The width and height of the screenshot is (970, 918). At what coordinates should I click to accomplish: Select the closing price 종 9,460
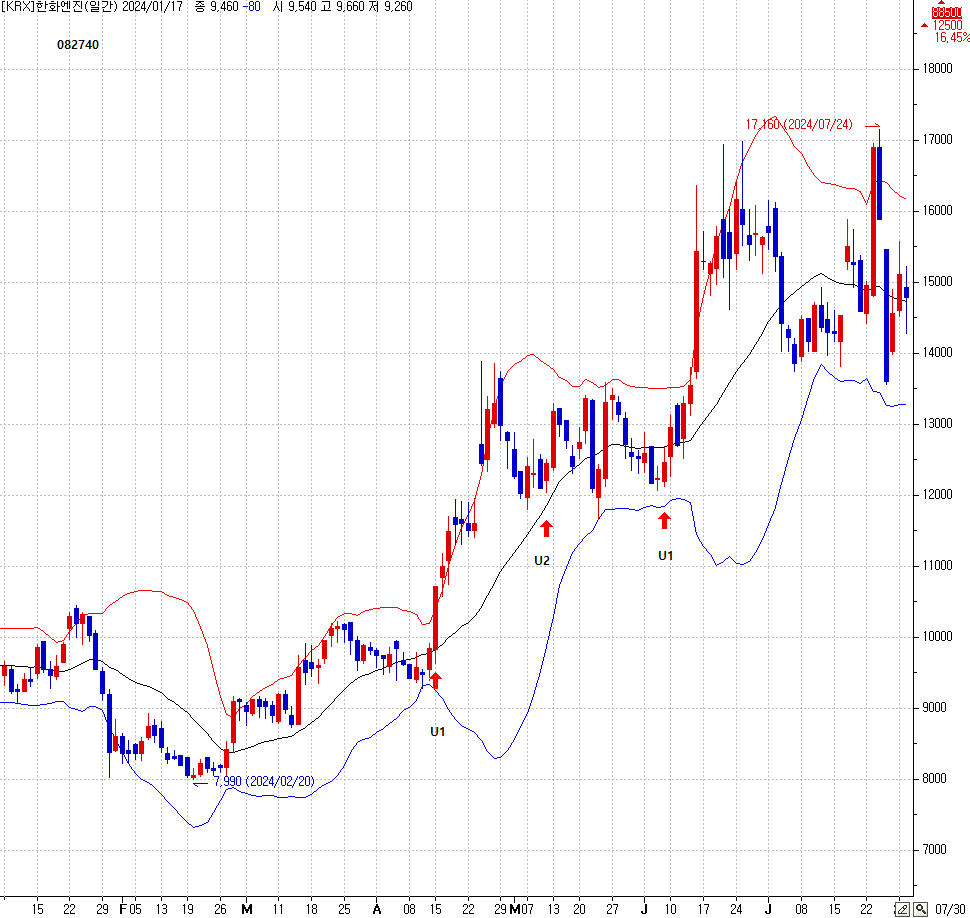[217, 7]
